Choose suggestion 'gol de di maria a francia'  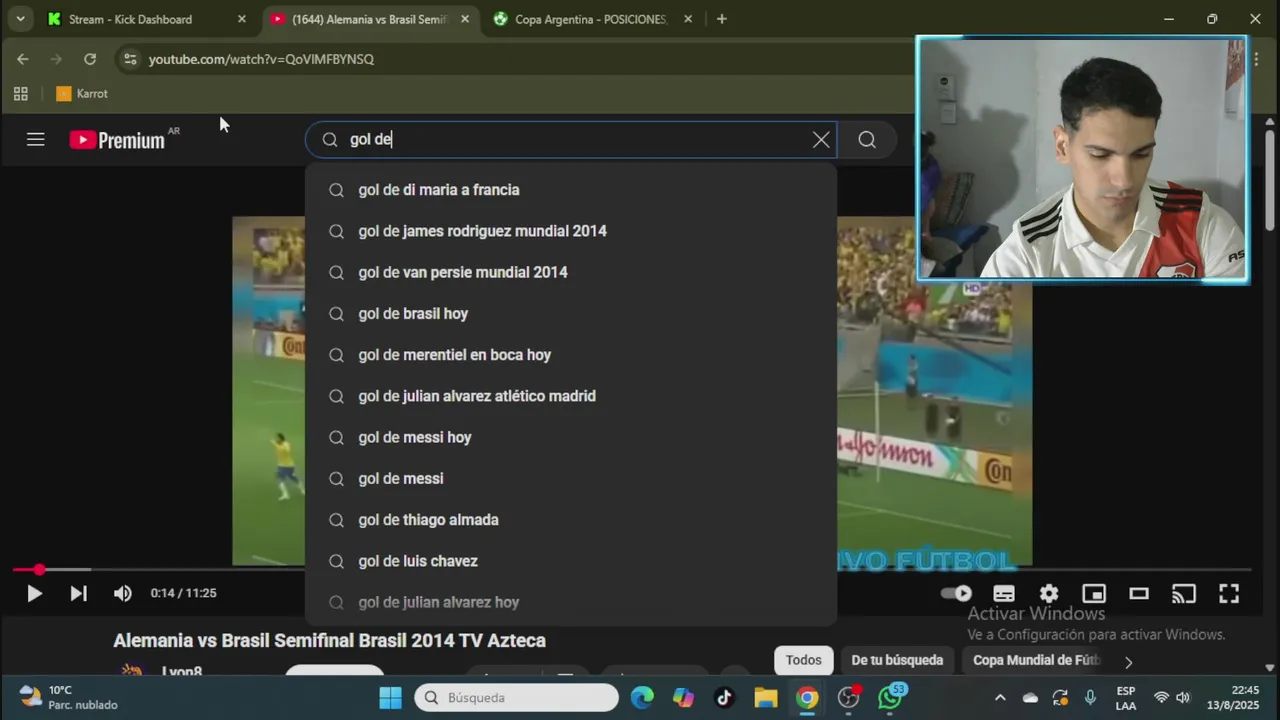pyautogui.click(x=571, y=190)
